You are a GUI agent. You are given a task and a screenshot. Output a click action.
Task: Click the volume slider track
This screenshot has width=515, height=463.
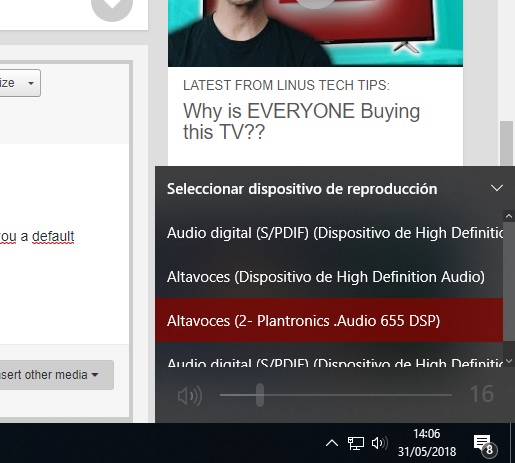pyautogui.click(x=336, y=395)
